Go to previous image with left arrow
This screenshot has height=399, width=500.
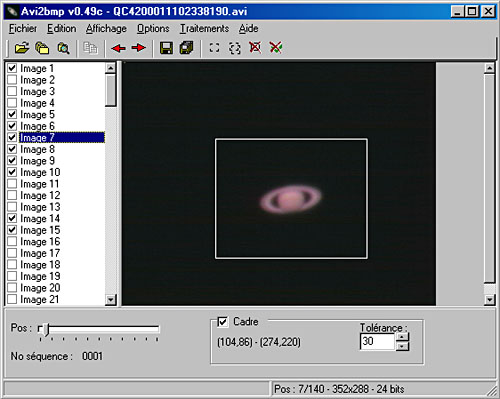[x=118, y=48]
